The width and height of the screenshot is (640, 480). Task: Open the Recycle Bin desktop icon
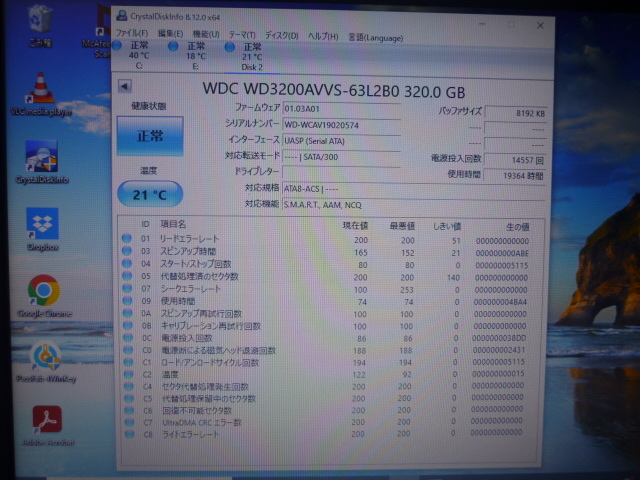coord(40,24)
